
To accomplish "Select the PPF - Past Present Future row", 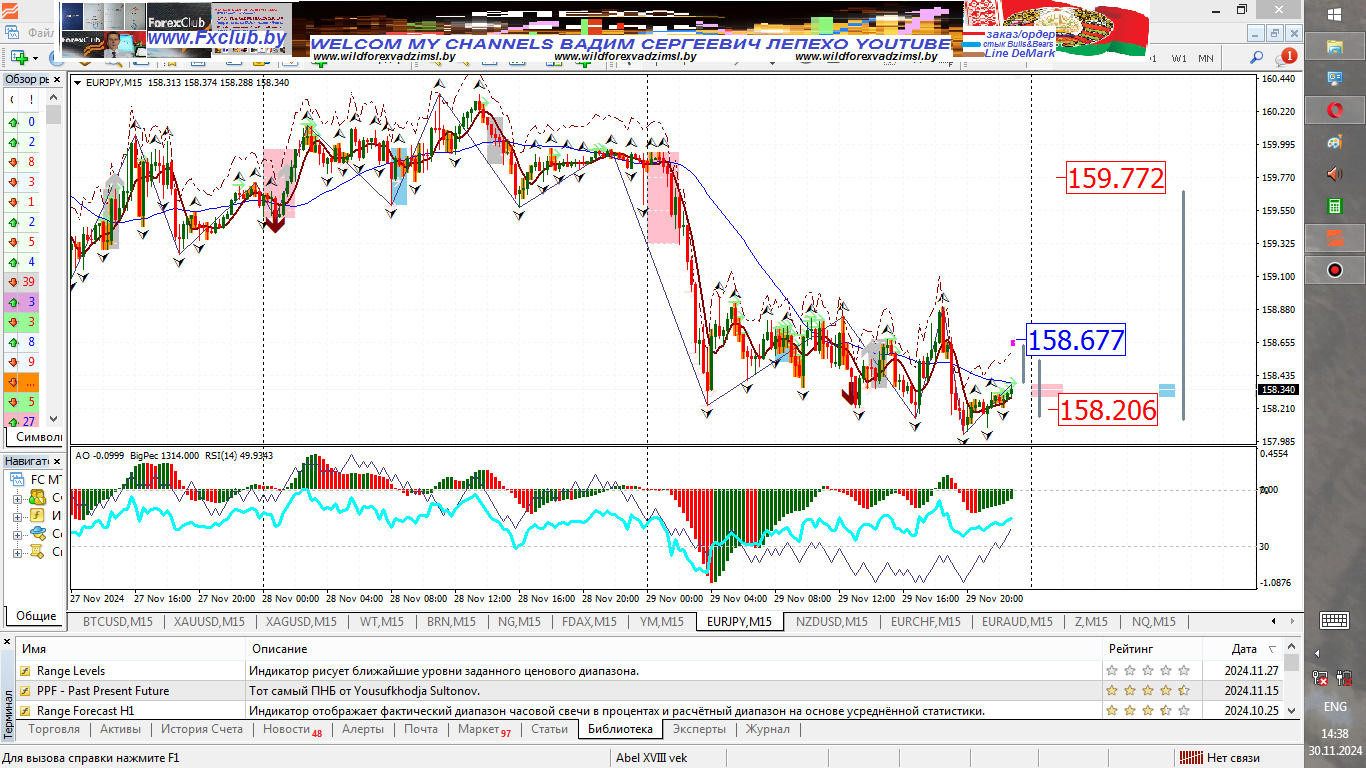I will coord(650,691).
